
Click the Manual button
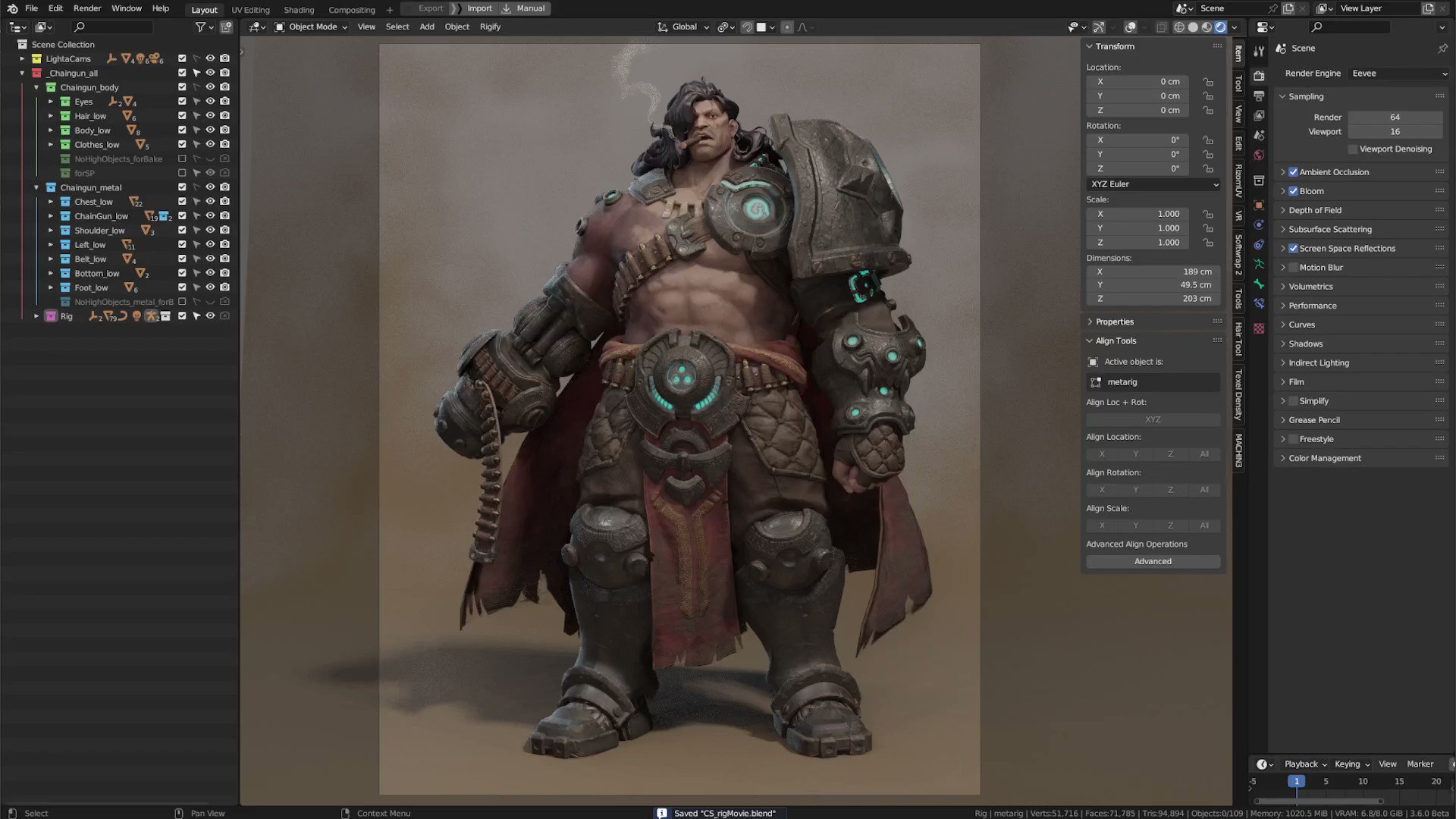pyautogui.click(x=524, y=8)
